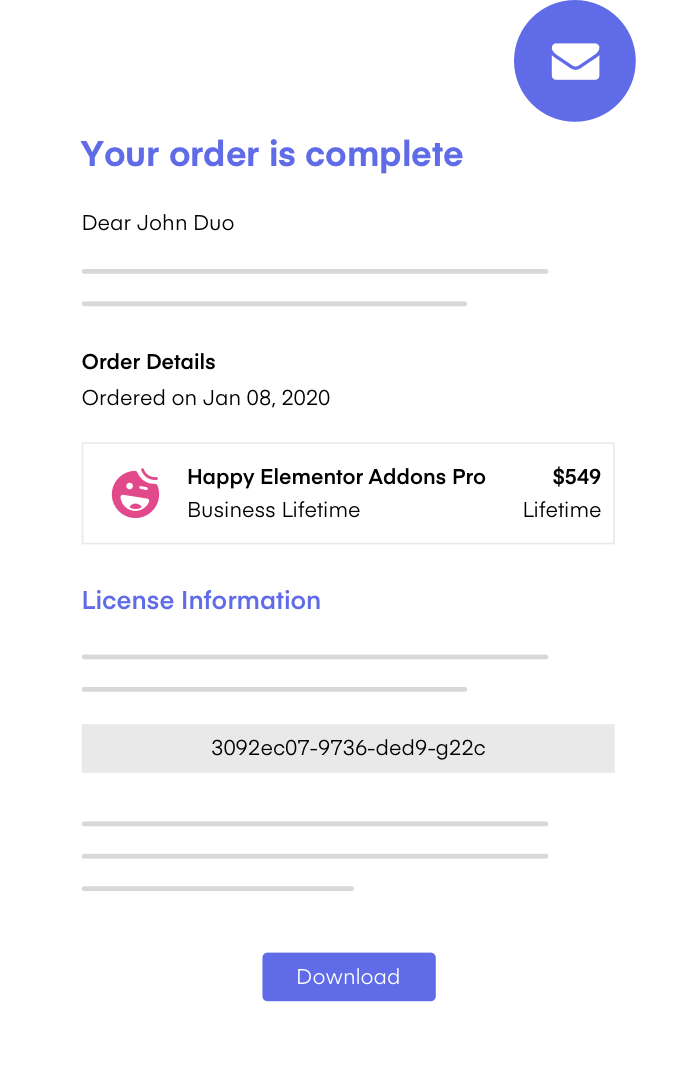
Task: Click the Business Lifetime plan text
Action: (273, 510)
